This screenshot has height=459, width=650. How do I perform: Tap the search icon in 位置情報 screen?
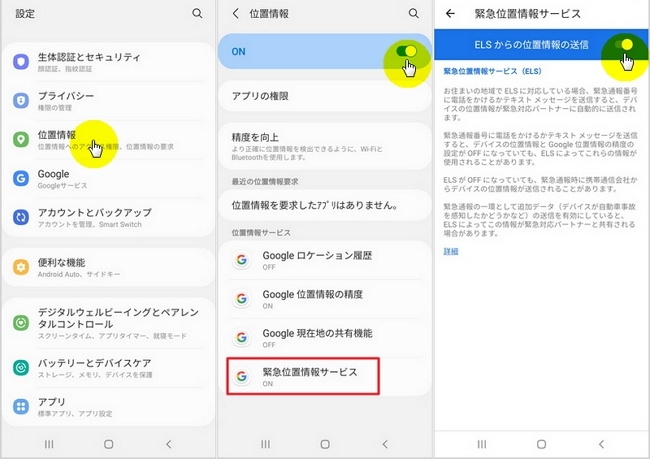click(x=413, y=13)
